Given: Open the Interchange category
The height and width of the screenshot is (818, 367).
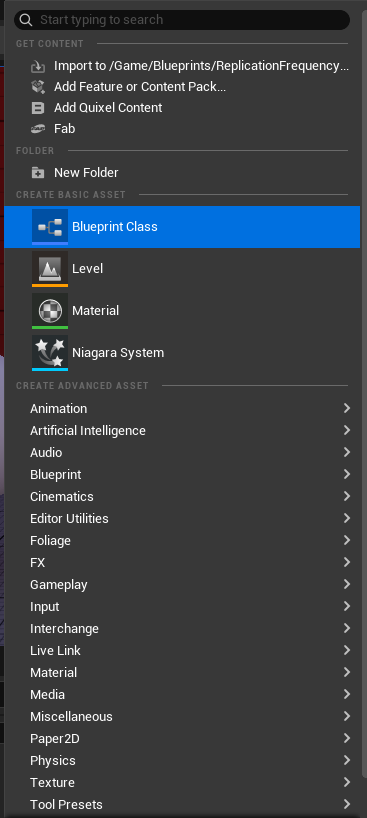Looking at the screenshot, I should coord(182,629).
